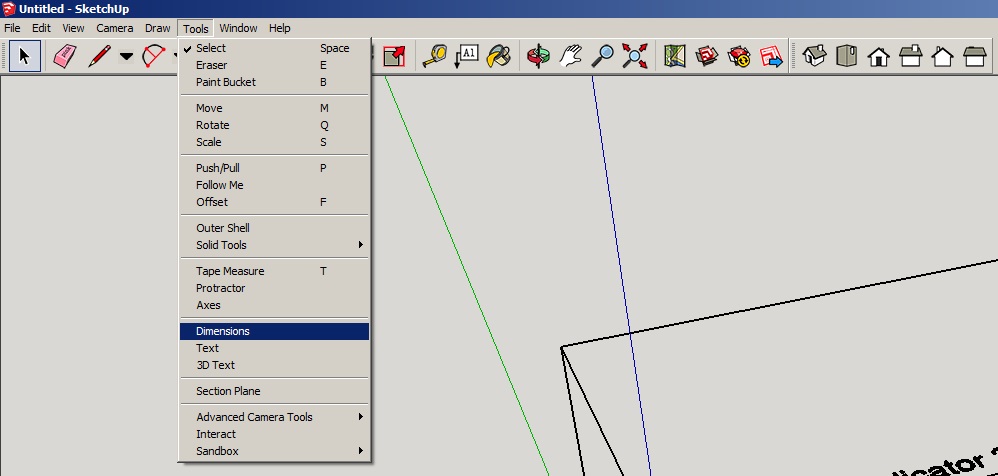Select Move in the Tools menu

click(274, 108)
